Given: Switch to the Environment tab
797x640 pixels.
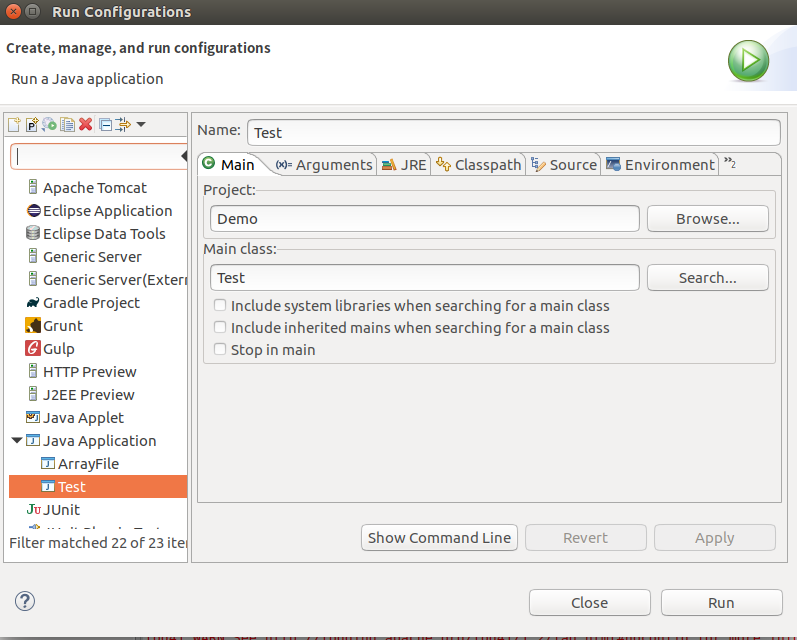Looking at the screenshot, I should [x=660, y=165].
